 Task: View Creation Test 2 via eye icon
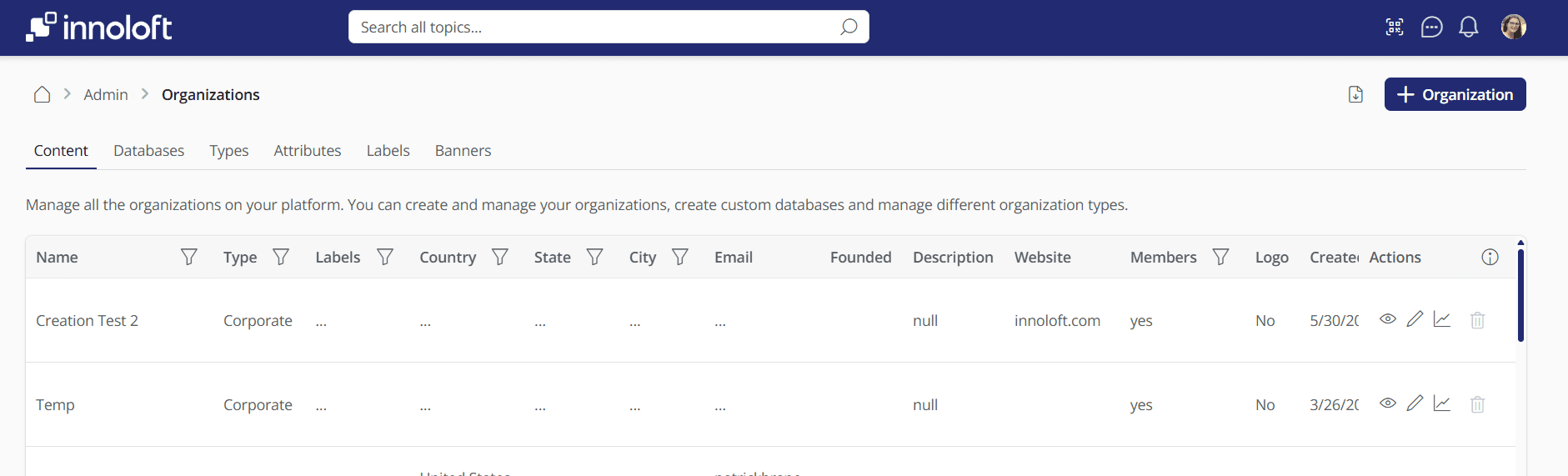pyautogui.click(x=1387, y=319)
